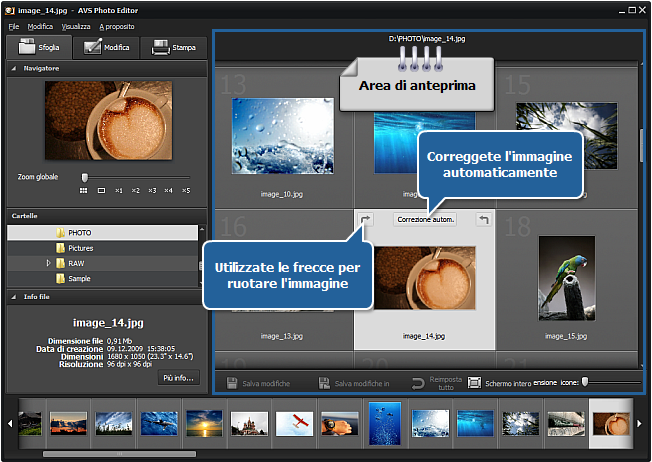Viewport: 652px width, 462px height.
Task: Open the Modifica menu in menu bar
Action: click(40, 27)
